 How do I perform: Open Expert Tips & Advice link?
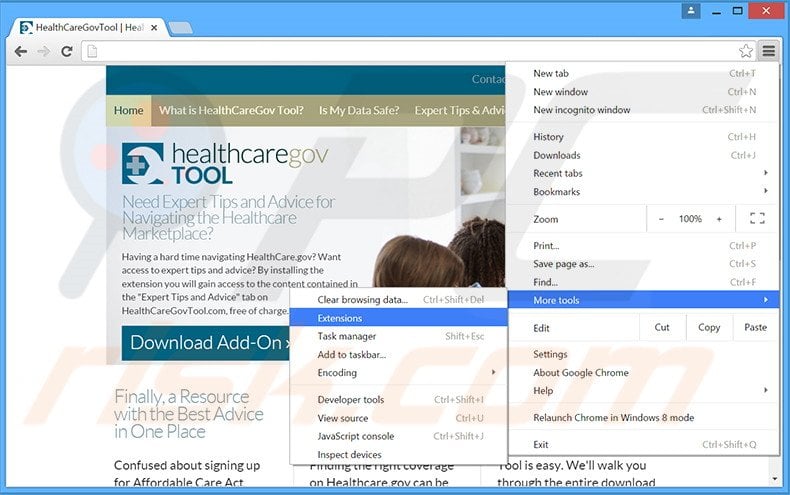(x=459, y=110)
